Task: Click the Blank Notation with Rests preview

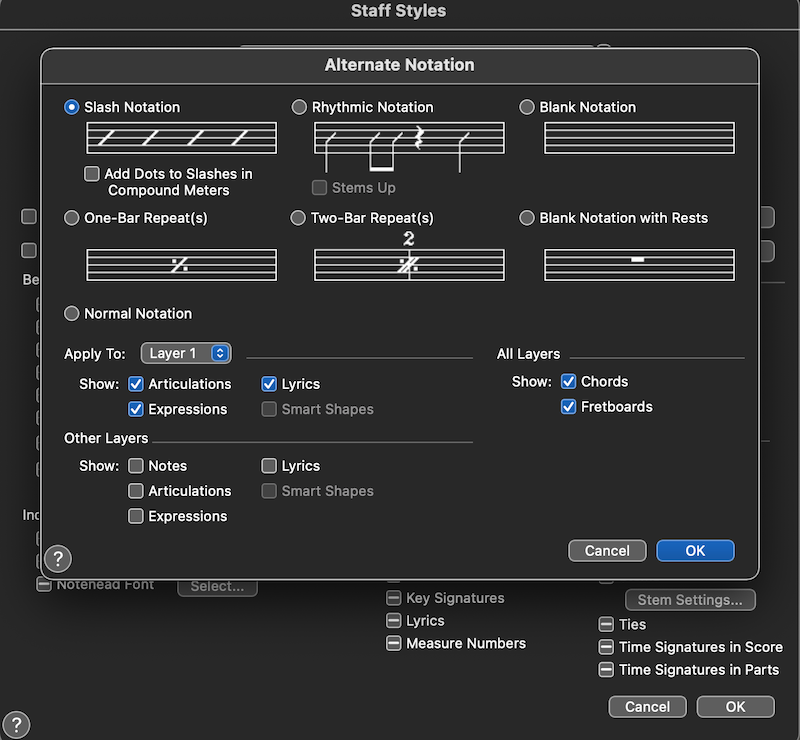Action: click(x=639, y=264)
